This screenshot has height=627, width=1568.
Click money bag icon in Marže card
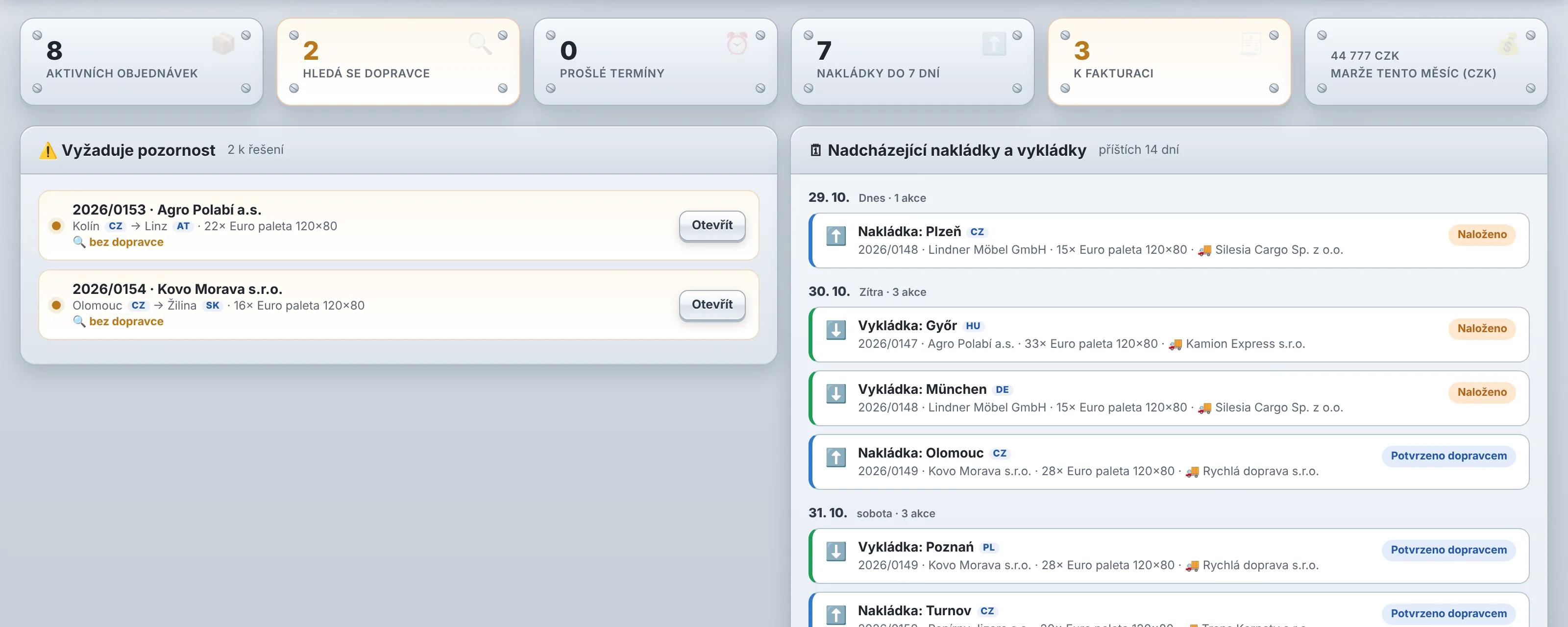(x=1507, y=44)
